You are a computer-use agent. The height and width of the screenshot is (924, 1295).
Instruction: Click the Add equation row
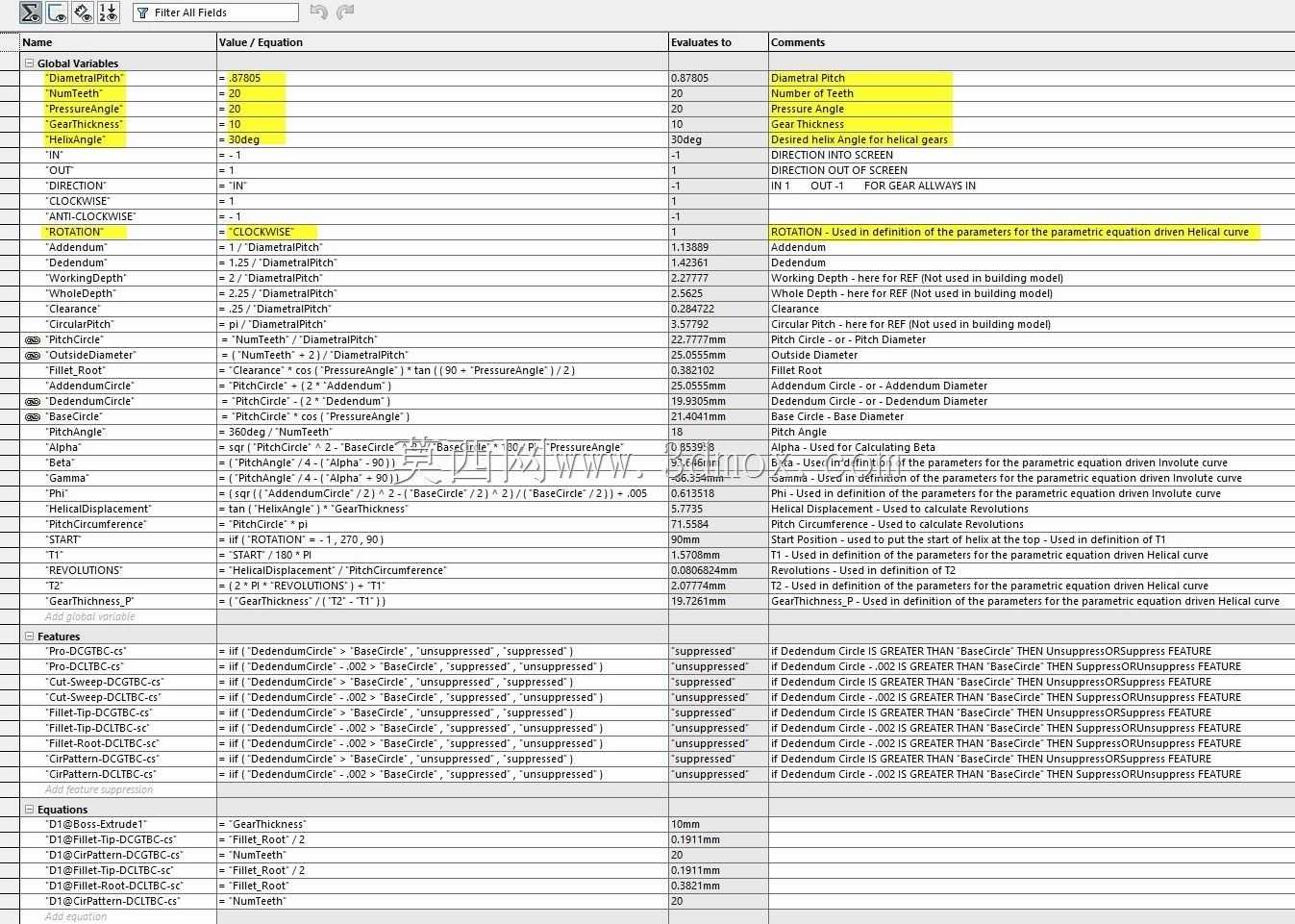pyautogui.click(x=76, y=917)
